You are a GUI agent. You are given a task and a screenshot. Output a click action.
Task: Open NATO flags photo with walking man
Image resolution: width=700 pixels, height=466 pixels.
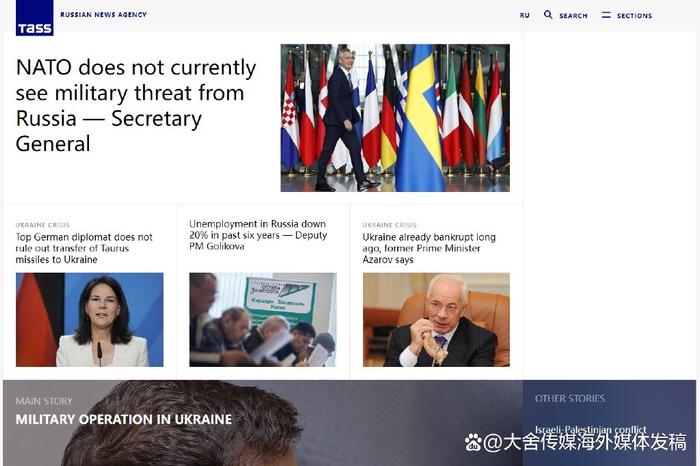[x=395, y=118]
